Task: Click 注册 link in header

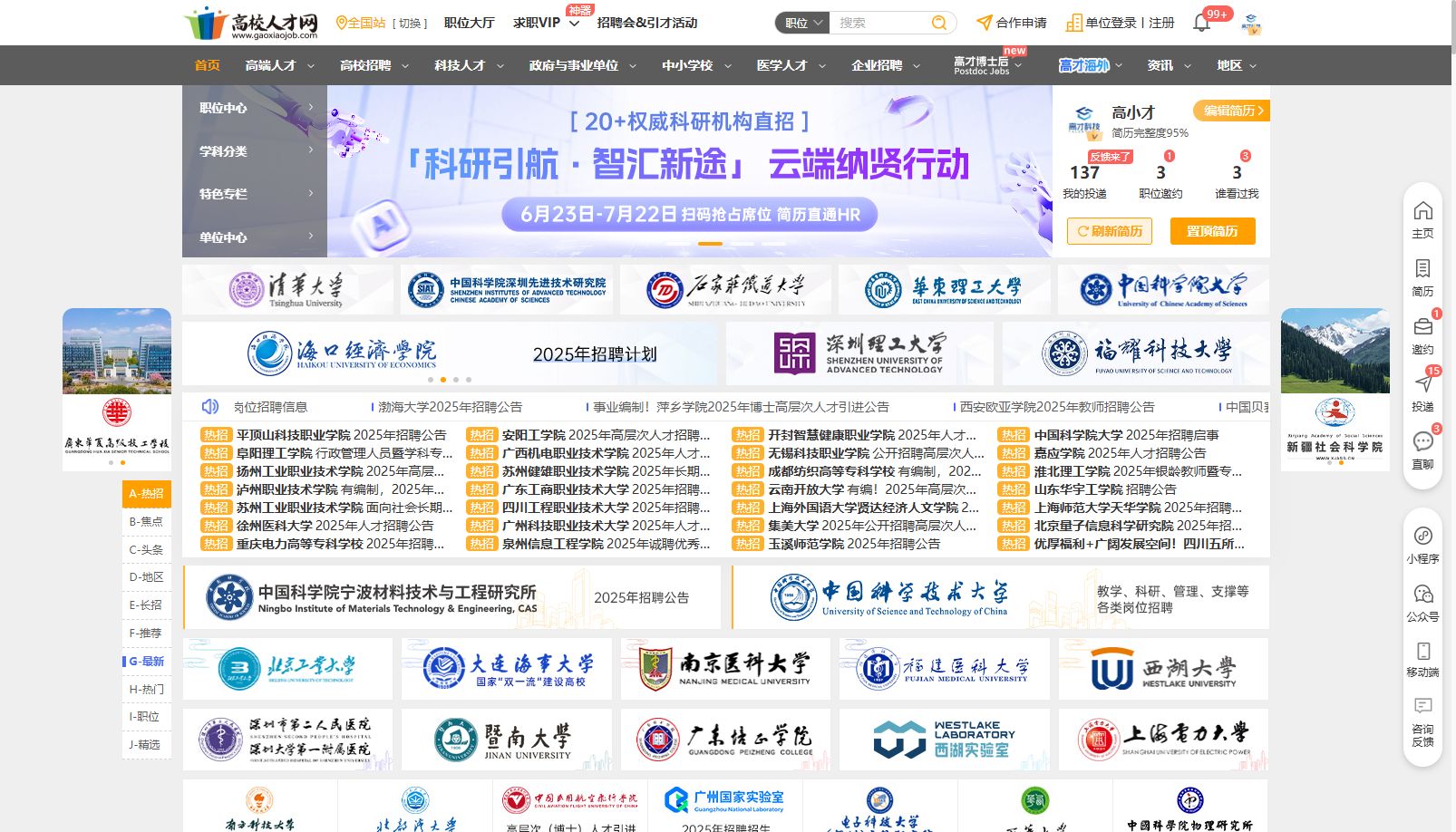Action: point(1161,23)
